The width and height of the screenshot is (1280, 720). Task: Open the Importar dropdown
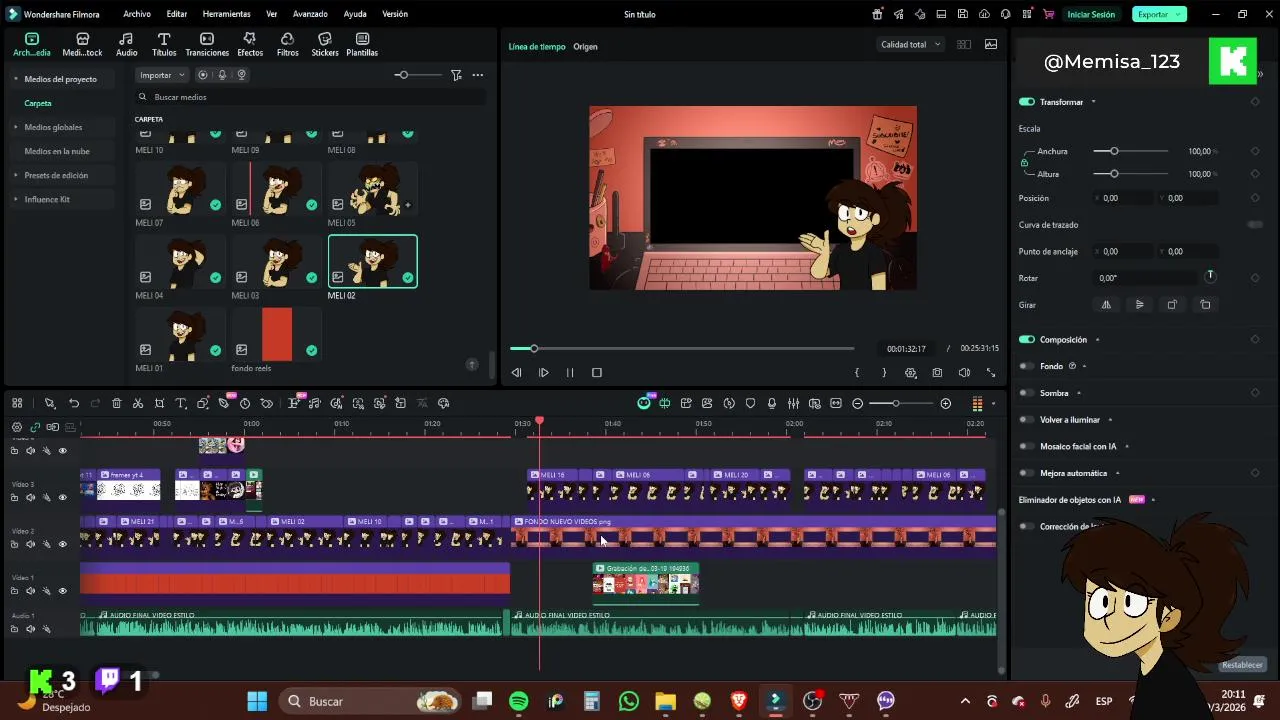(x=162, y=75)
